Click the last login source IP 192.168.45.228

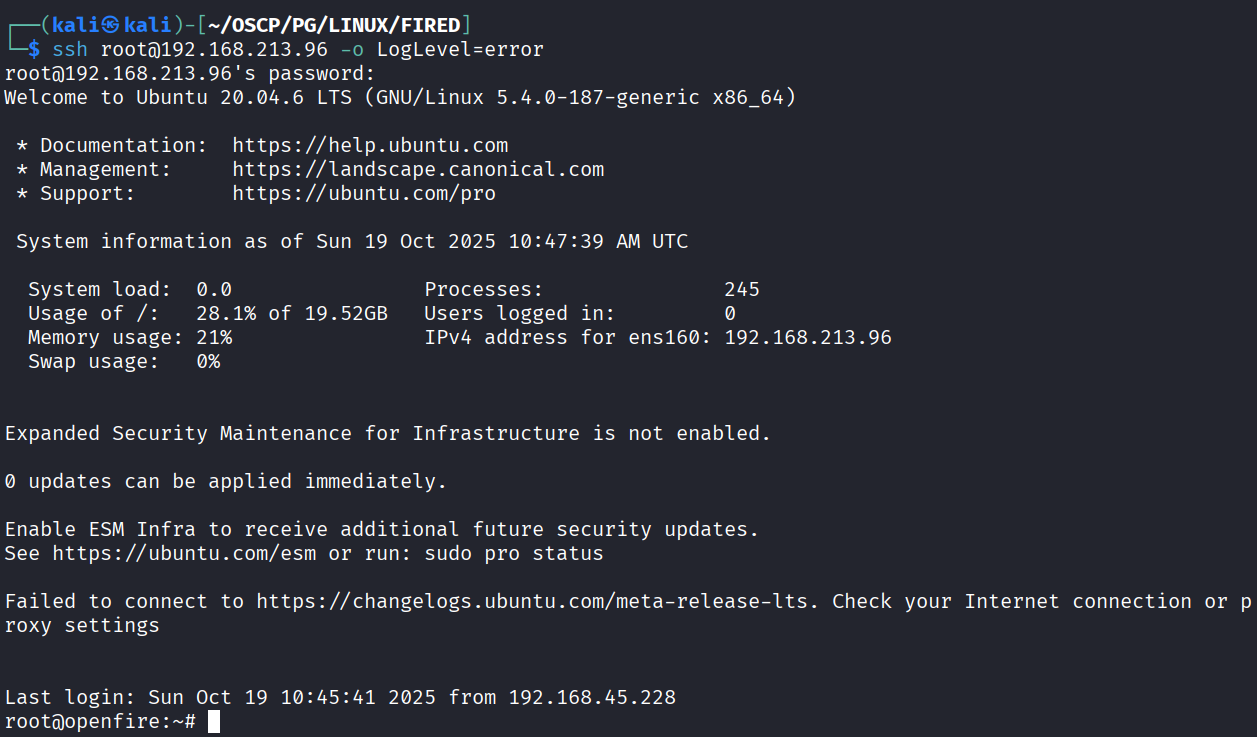(592, 698)
